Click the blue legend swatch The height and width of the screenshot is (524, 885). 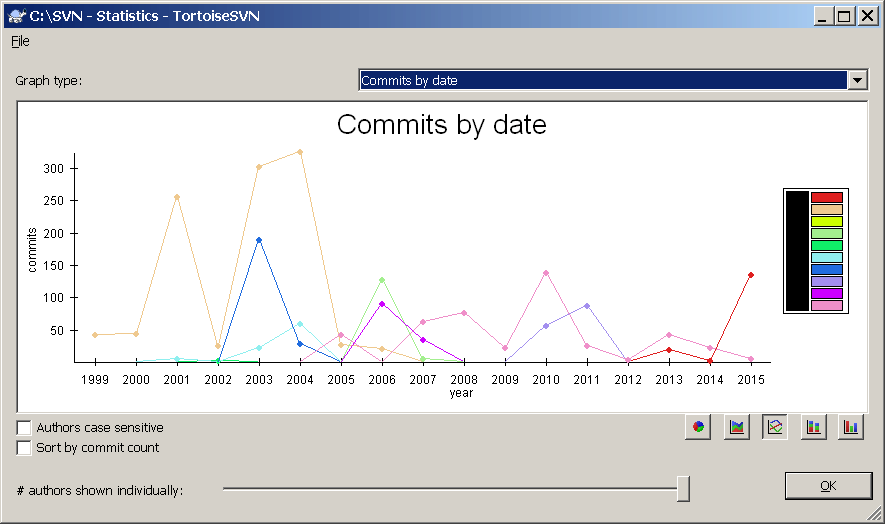[x=826, y=269]
